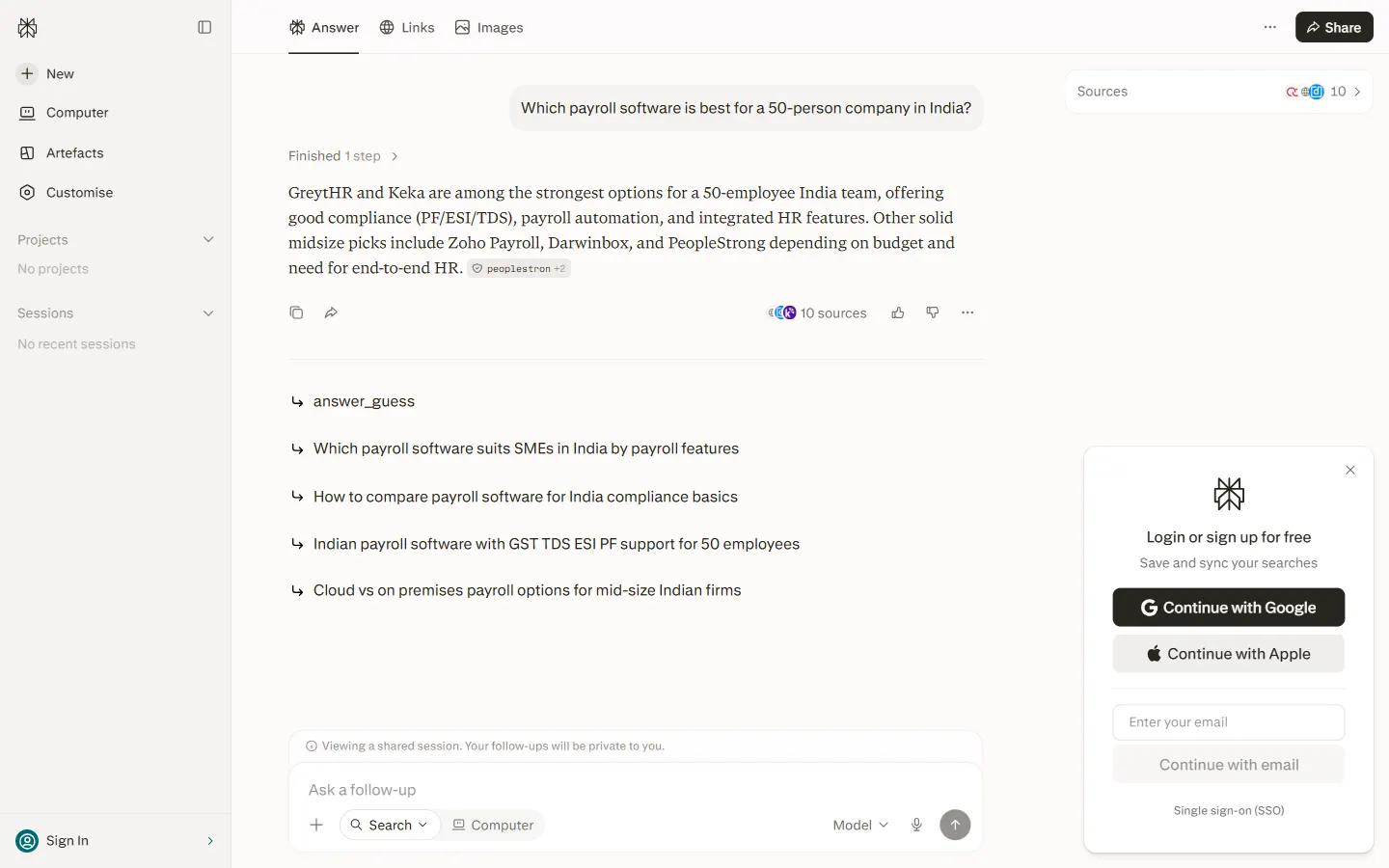Add attachment with the plus icon

316,825
